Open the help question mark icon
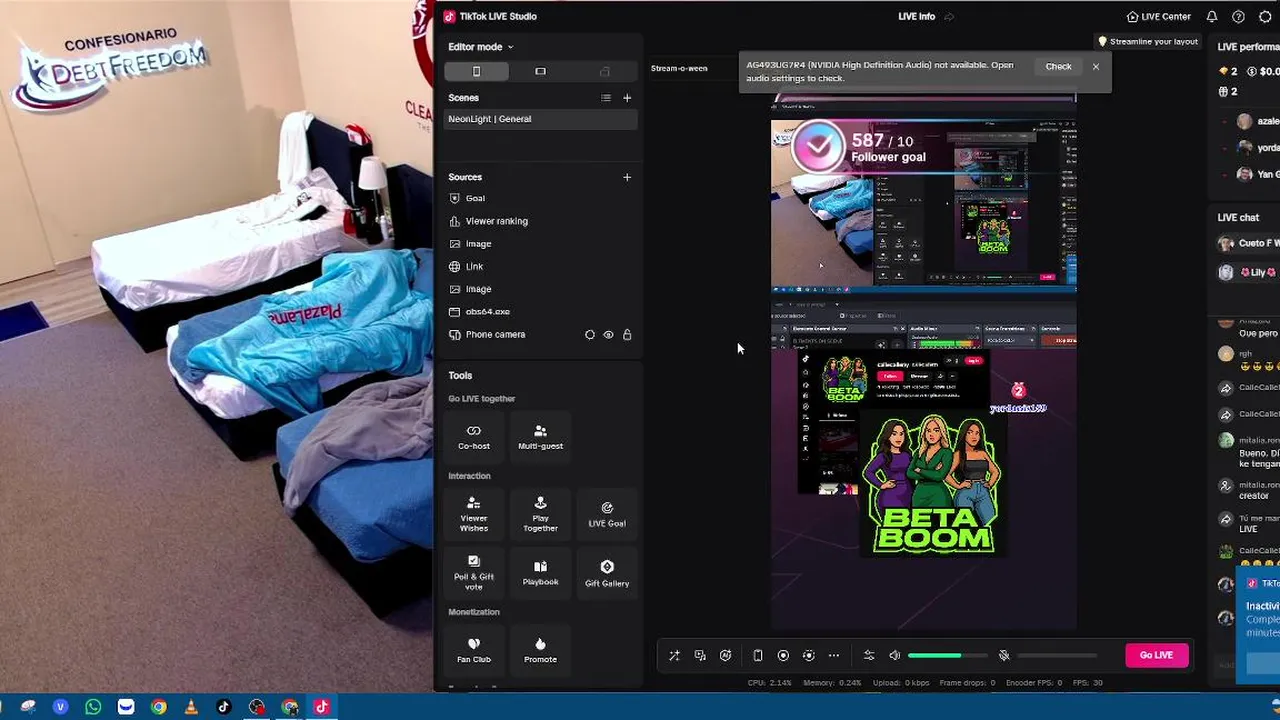This screenshot has height=720, width=1280. [x=1238, y=16]
